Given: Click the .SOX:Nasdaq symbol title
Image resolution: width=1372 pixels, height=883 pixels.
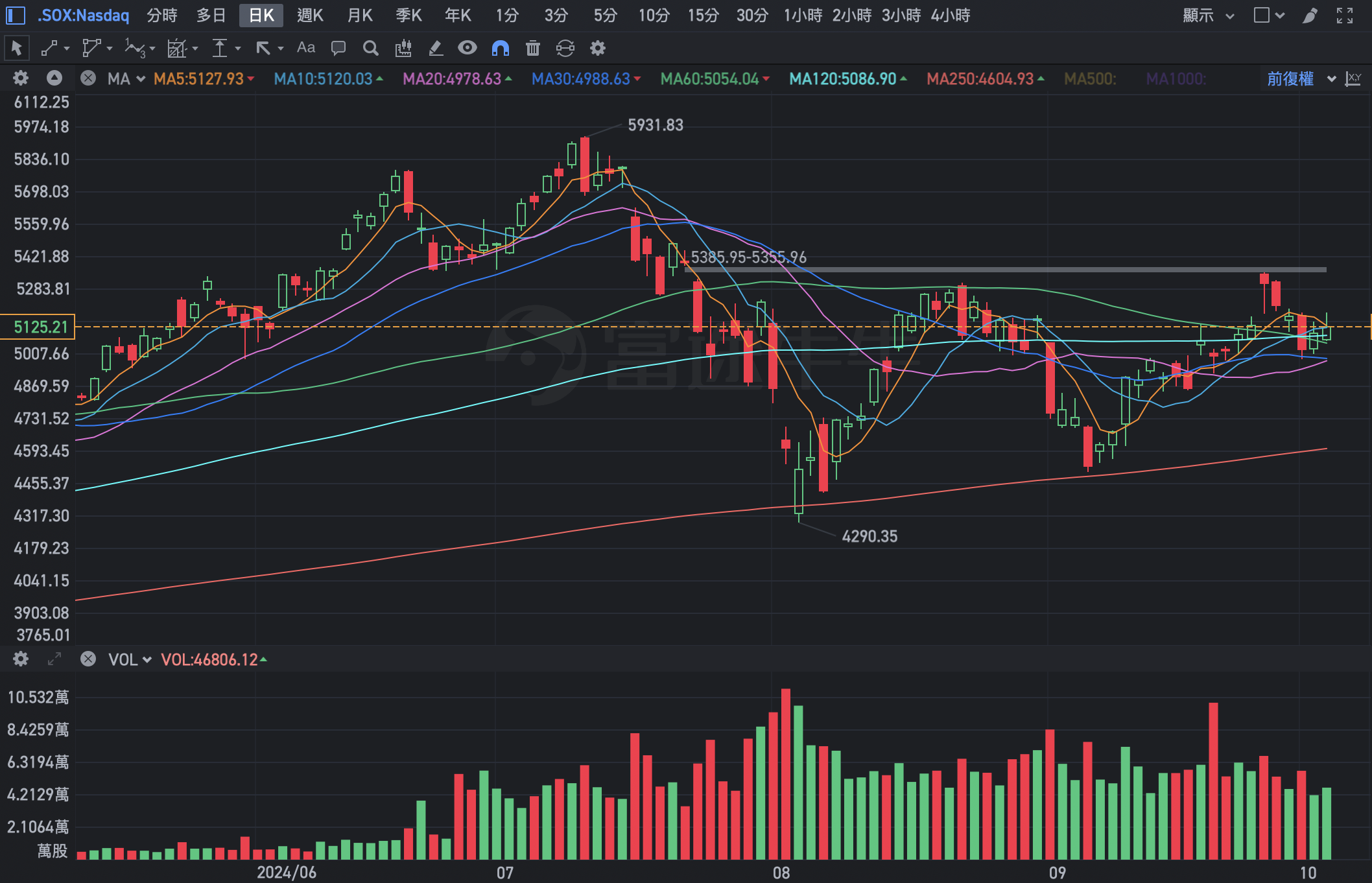Looking at the screenshot, I should pyautogui.click(x=84, y=15).
